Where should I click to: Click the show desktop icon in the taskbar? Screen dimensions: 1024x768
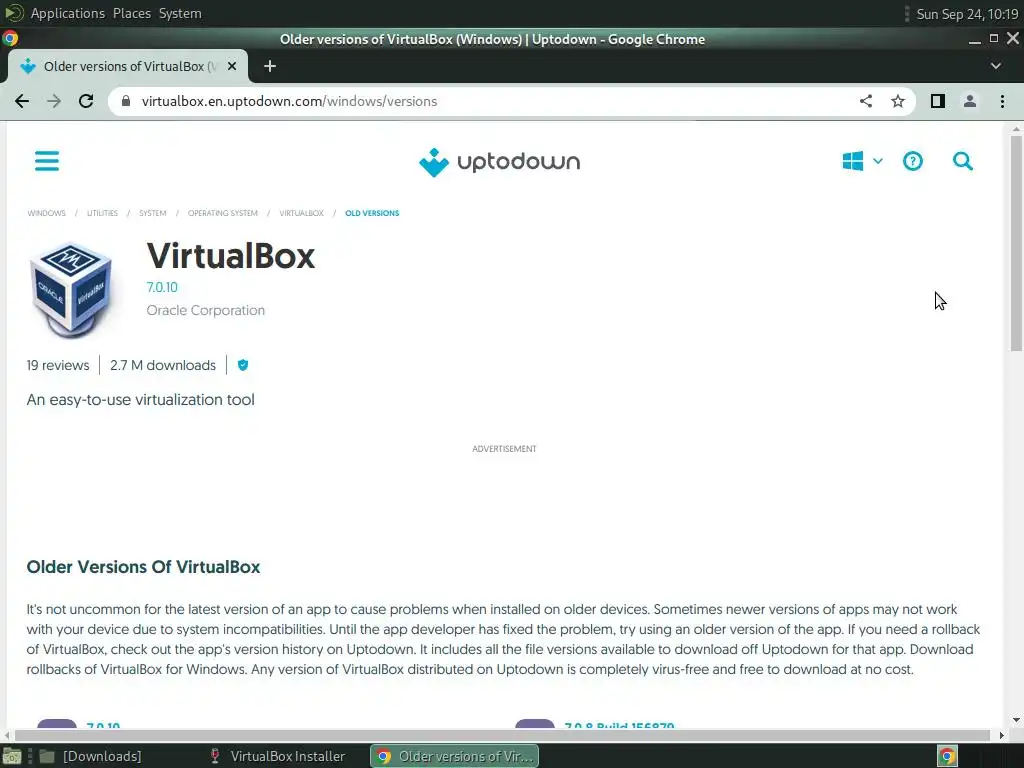point(12,756)
